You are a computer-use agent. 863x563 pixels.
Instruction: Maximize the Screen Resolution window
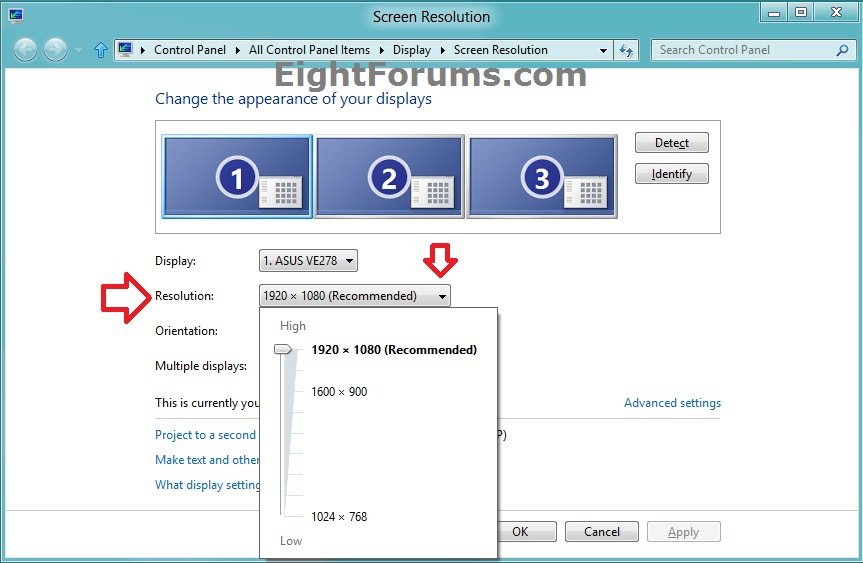(x=801, y=13)
